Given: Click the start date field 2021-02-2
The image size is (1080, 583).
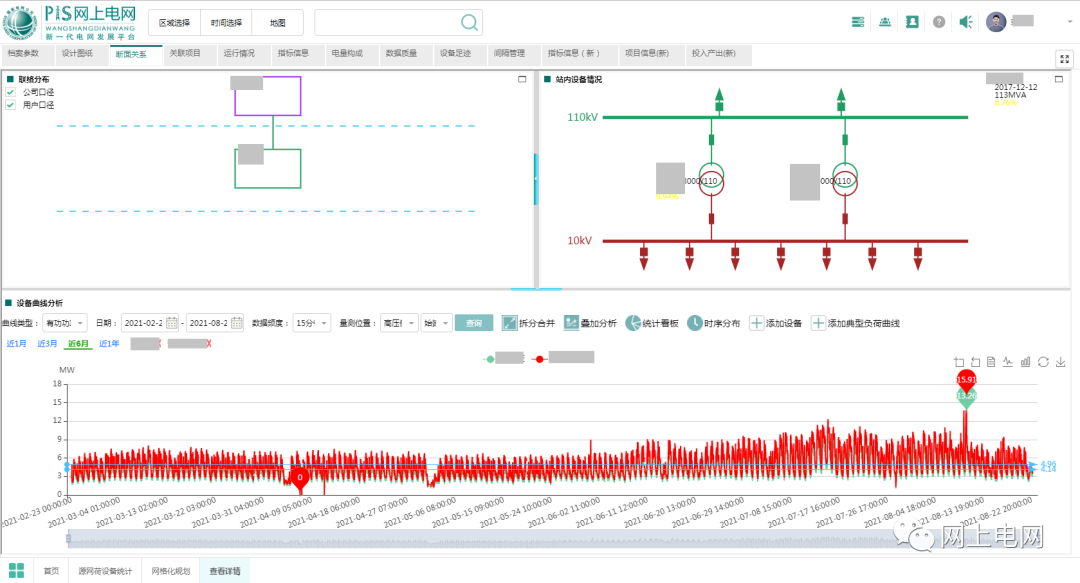Looking at the screenshot, I should pyautogui.click(x=150, y=323).
